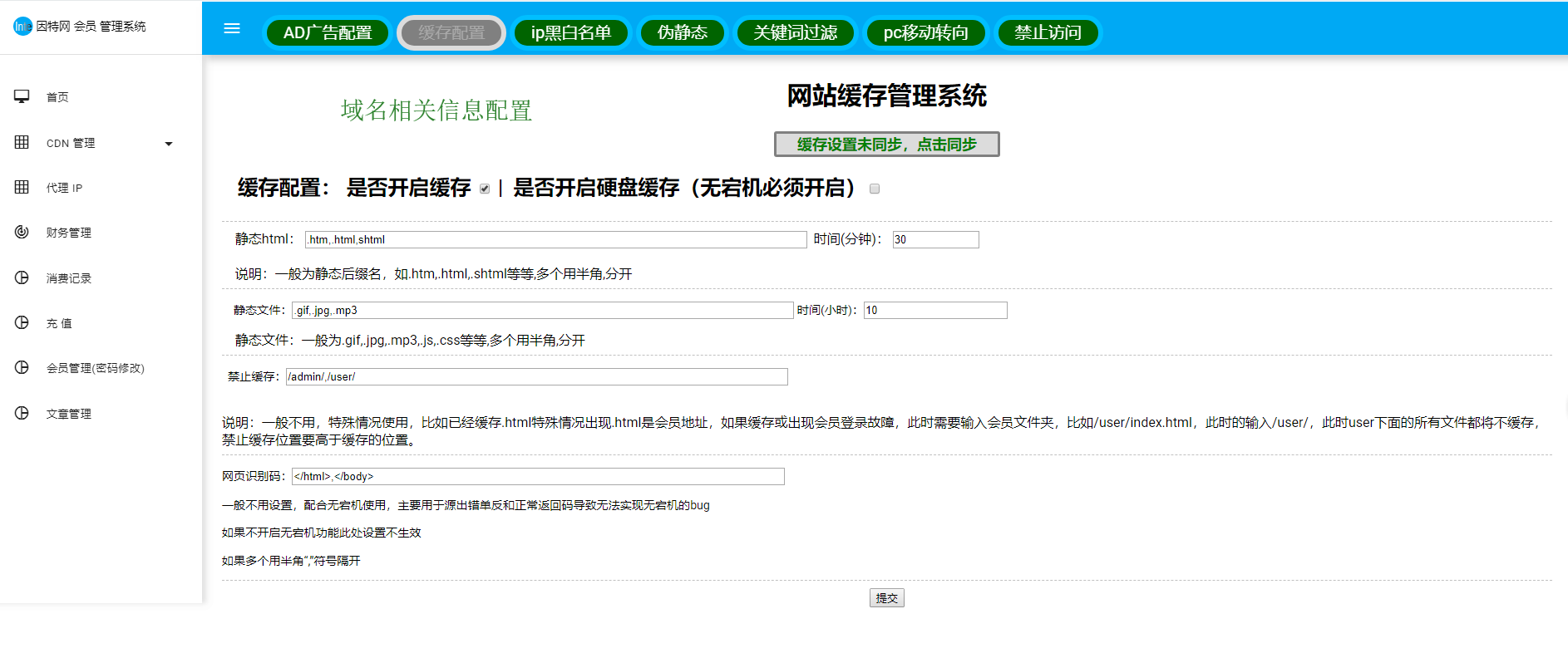Viewport: 1568px width, 653px height.
Task: Click the grid icon beside CDN 管理
Action: tap(22, 142)
